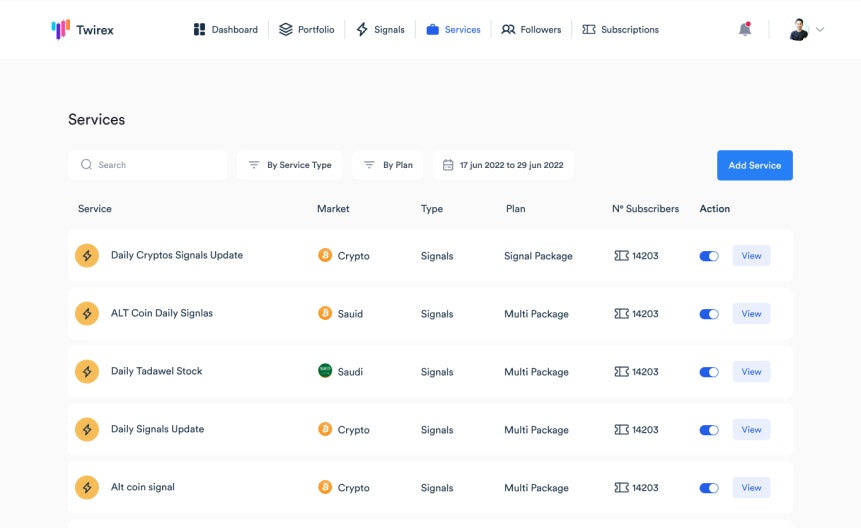Viewport: 861px width, 528px height.
Task: Toggle the Daily Signals Update switch
Action: click(x=709, y=430)
